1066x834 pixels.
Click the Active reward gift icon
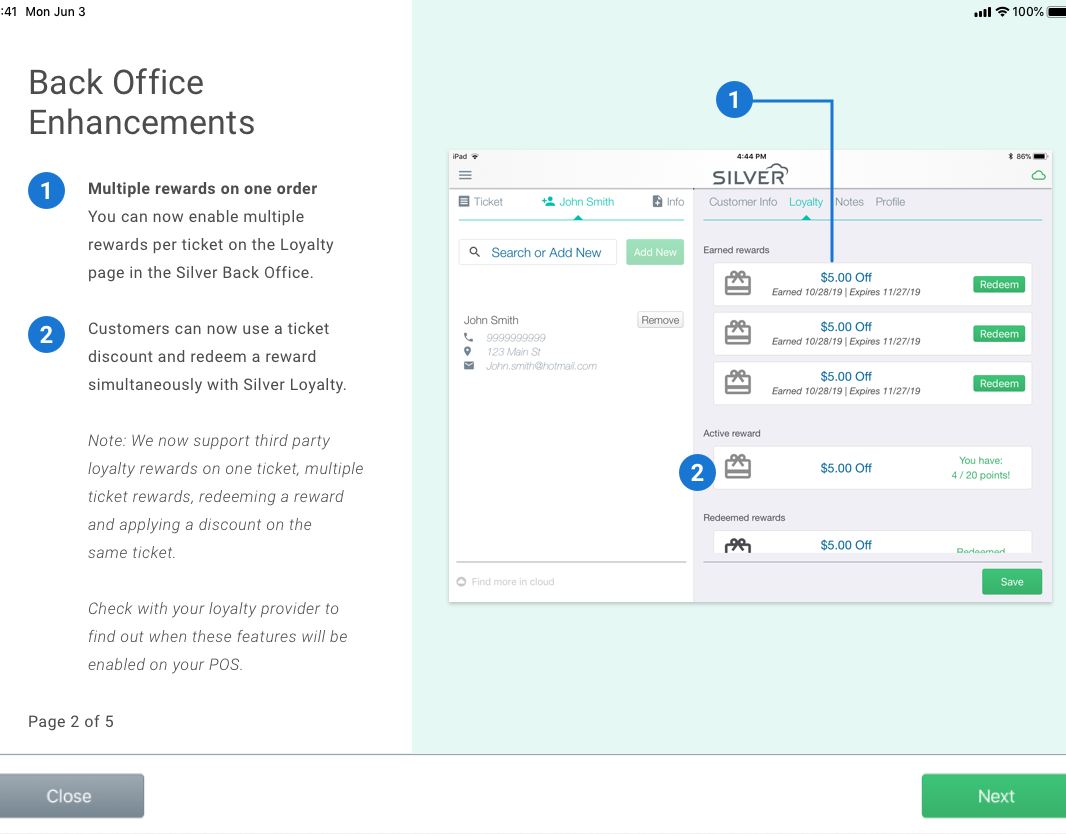738,466
